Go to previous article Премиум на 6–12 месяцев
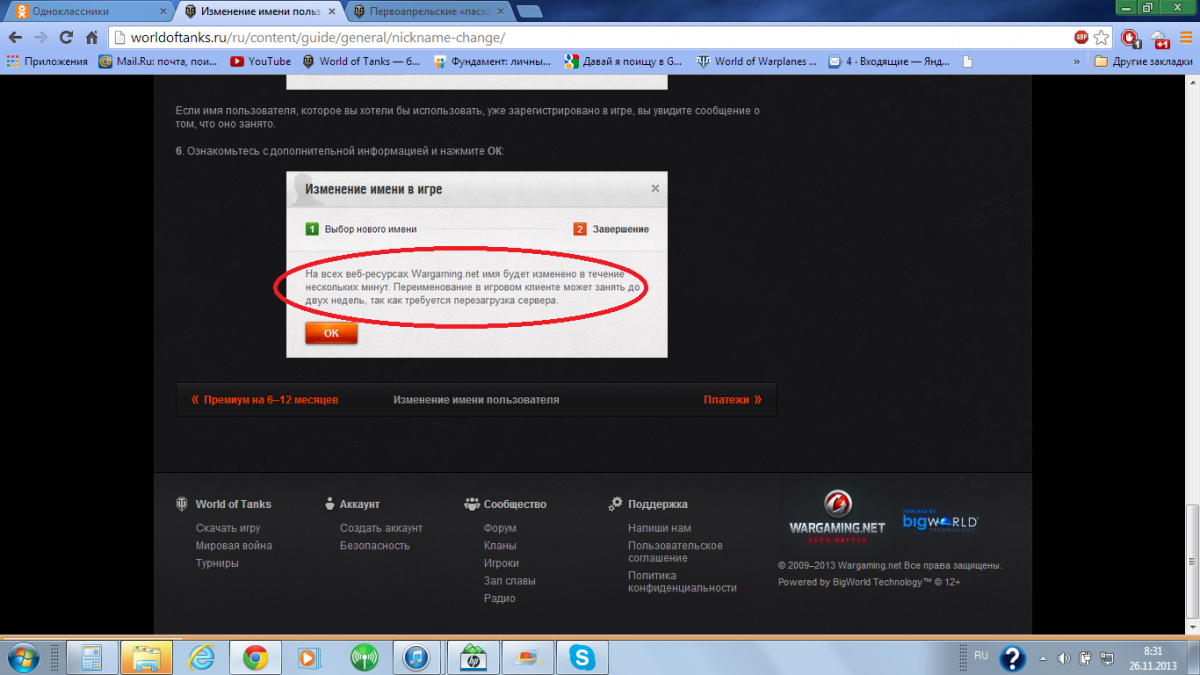This screenshot has height=675, width=1200. tap(264, 399)
